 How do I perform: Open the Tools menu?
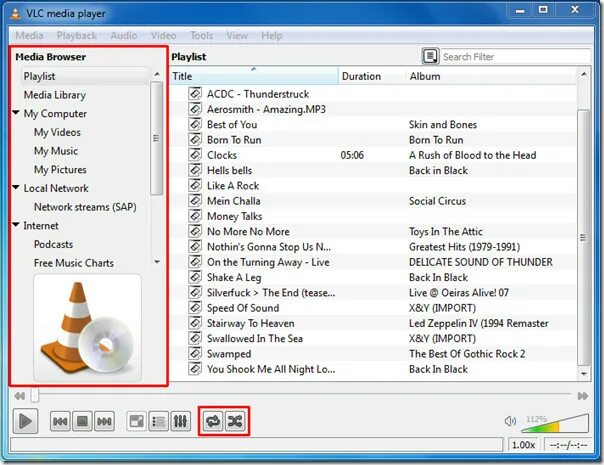(201, 35)
